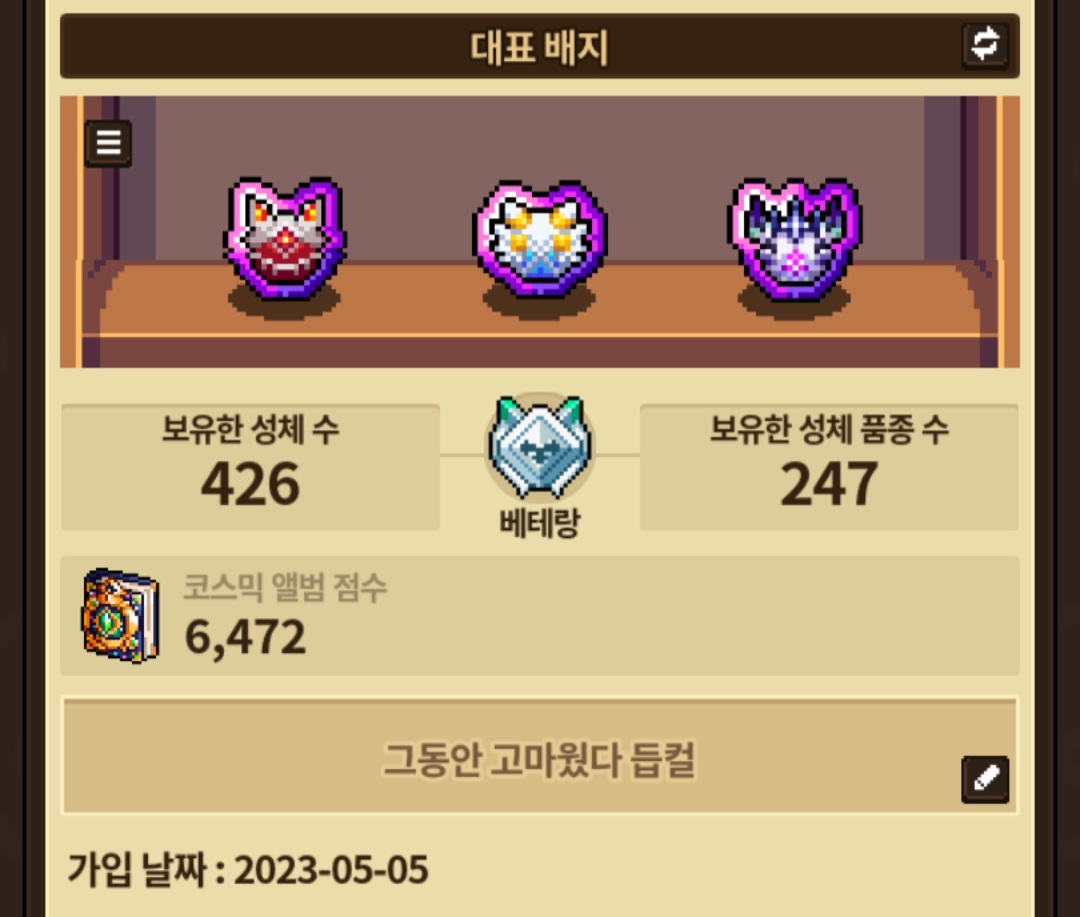
Task: Tap the 426 adult count number
Action: point(250,484)
